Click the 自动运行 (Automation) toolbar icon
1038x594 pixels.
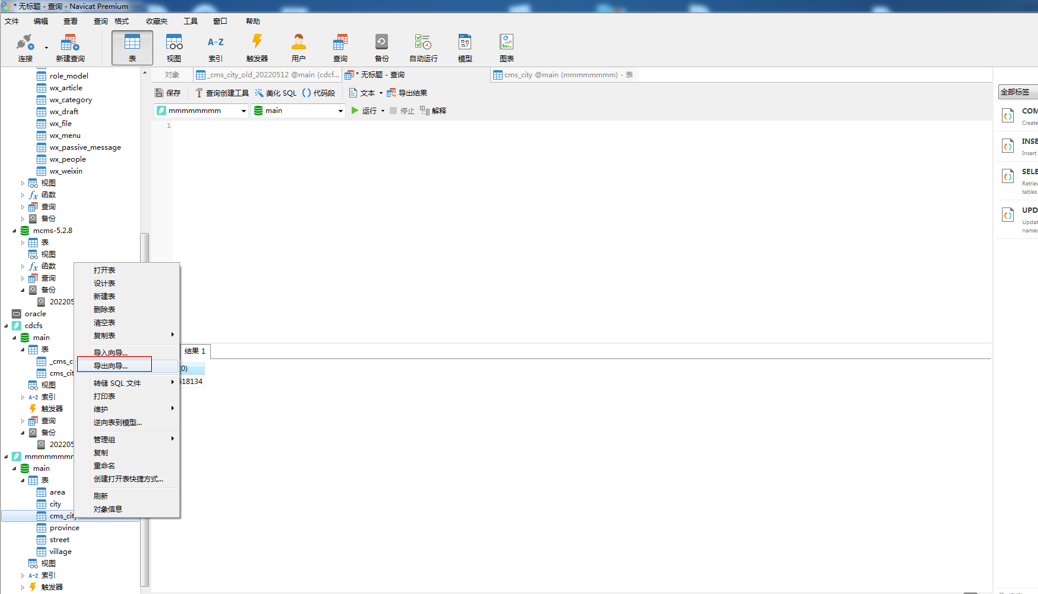[423, 46]
